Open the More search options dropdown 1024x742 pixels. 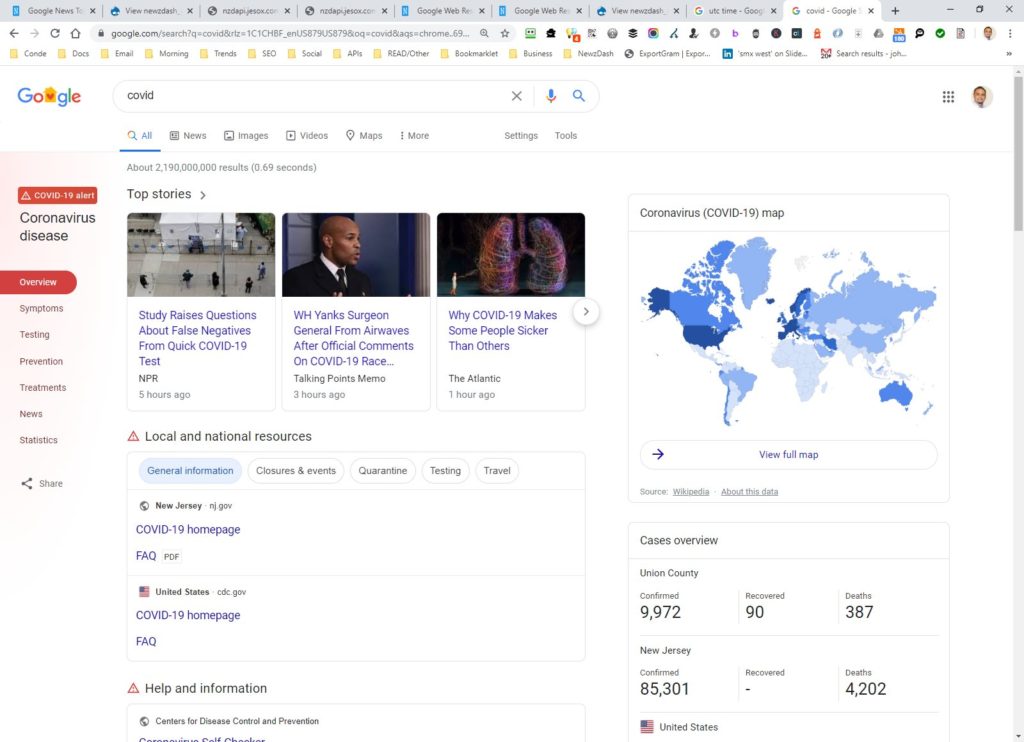(x=415, y=136)
